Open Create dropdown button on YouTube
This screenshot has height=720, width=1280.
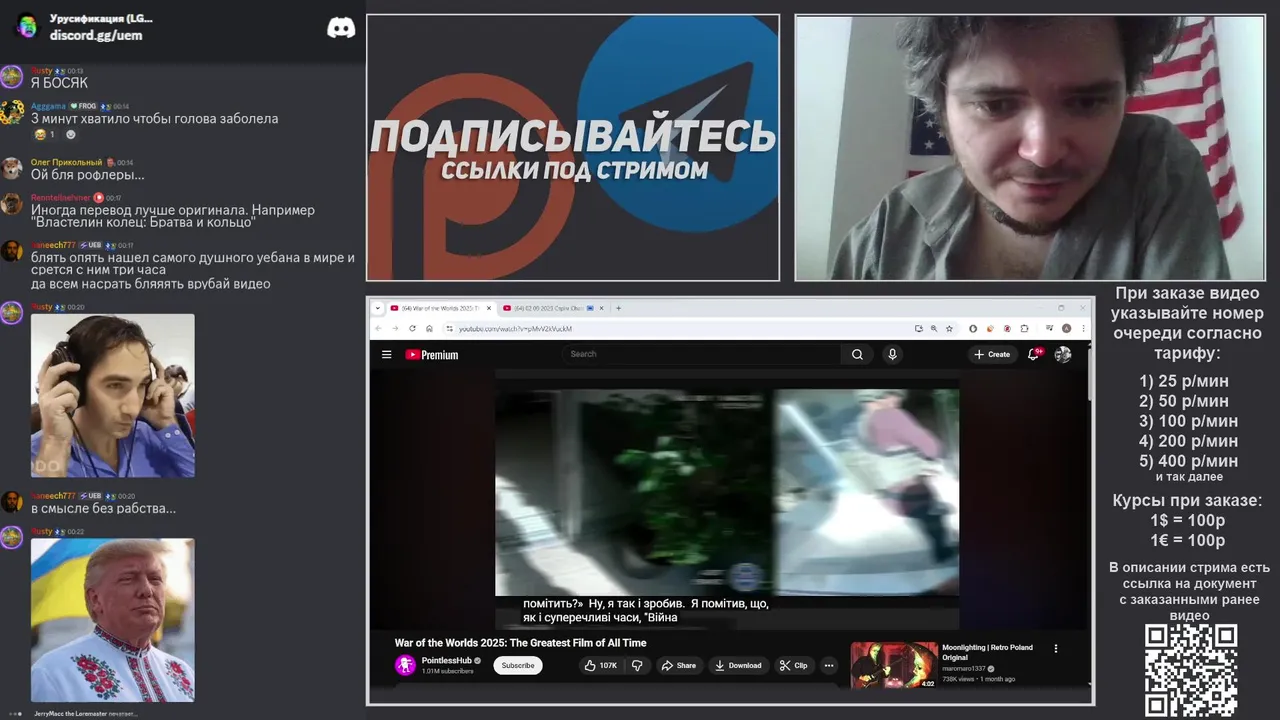[x=991, y=354]
